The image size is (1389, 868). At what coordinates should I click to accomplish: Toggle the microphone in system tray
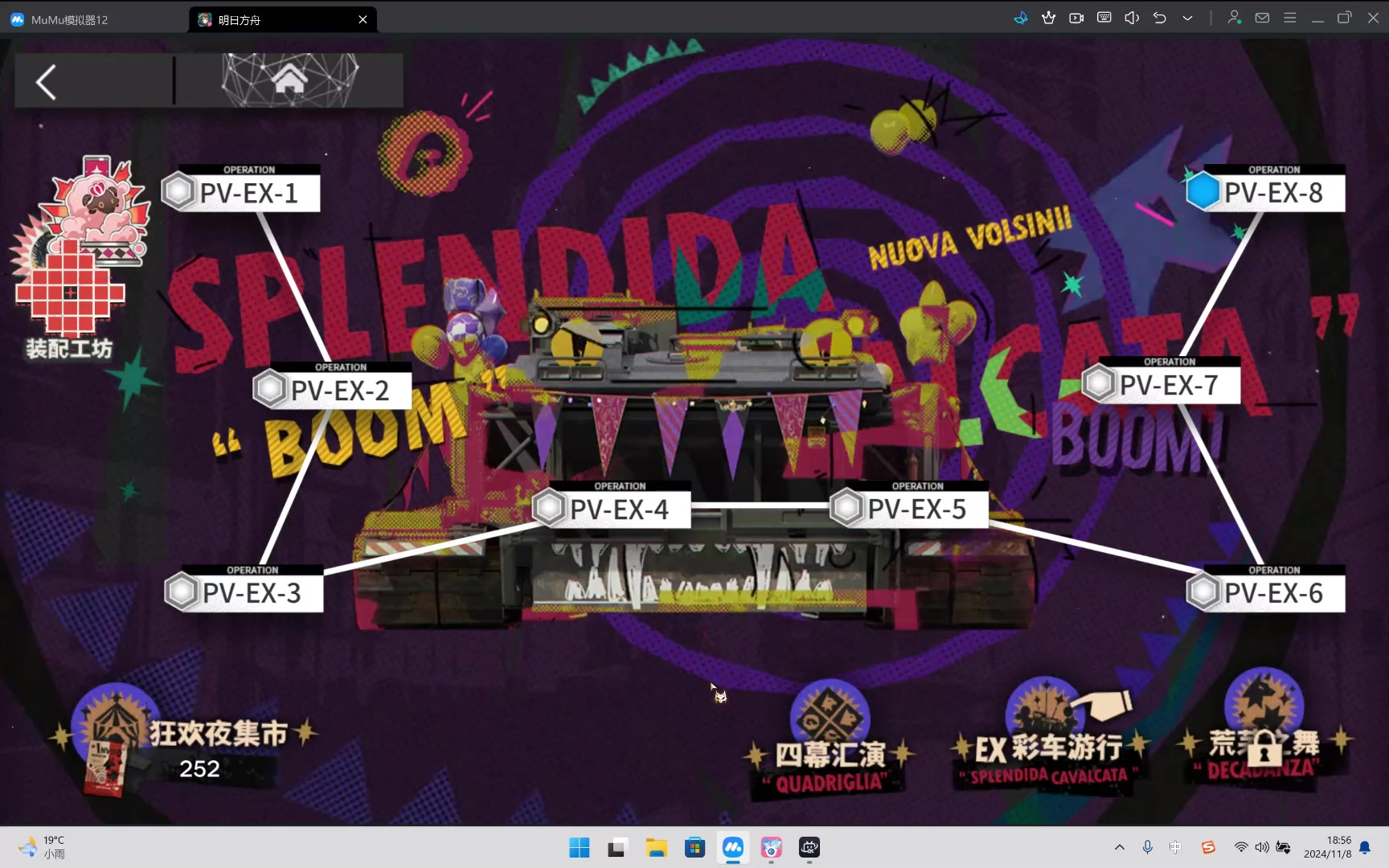[1147, 847]
